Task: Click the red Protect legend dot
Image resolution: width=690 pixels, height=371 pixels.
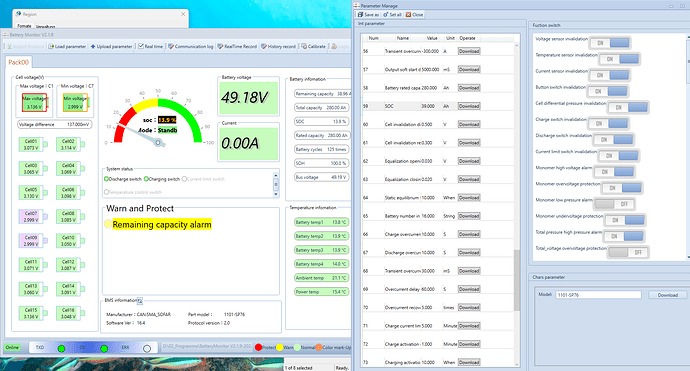Action: 259,347
